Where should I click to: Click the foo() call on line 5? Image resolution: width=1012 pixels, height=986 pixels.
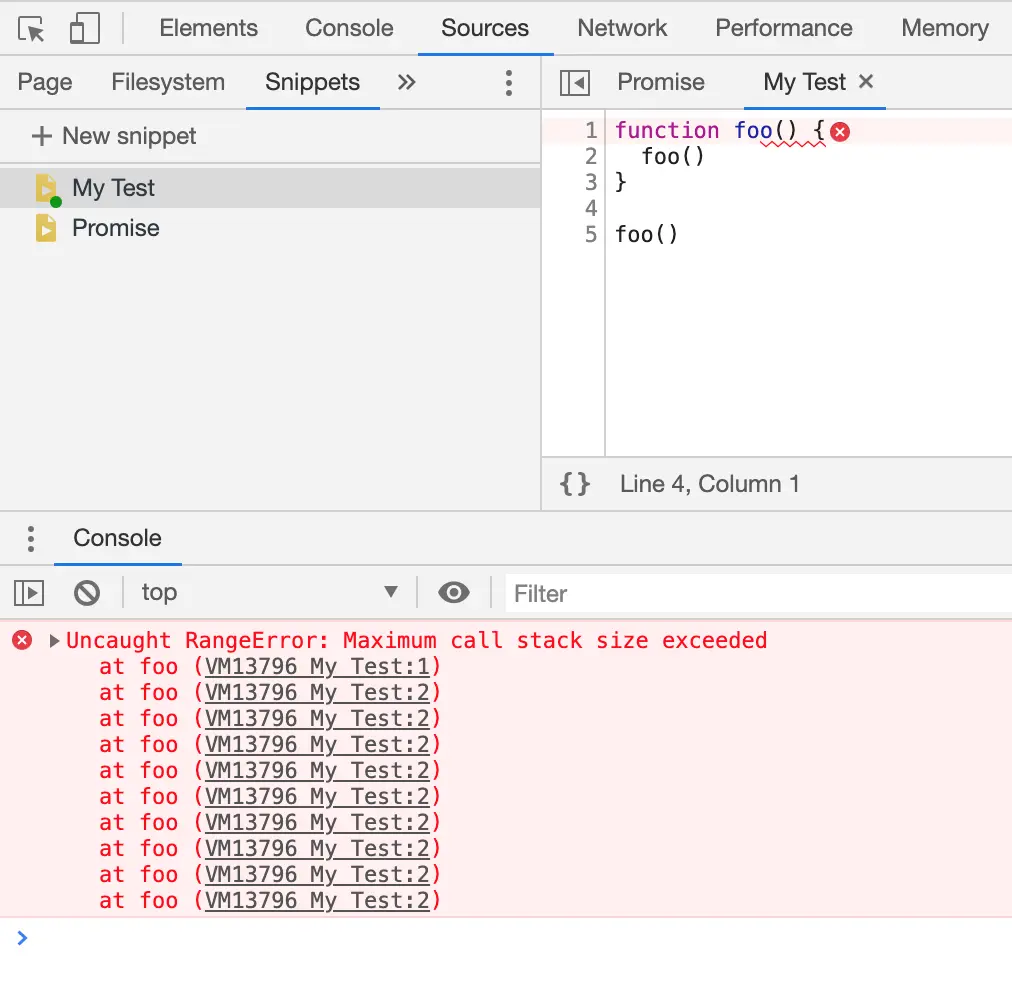click(x=647, y=234)
